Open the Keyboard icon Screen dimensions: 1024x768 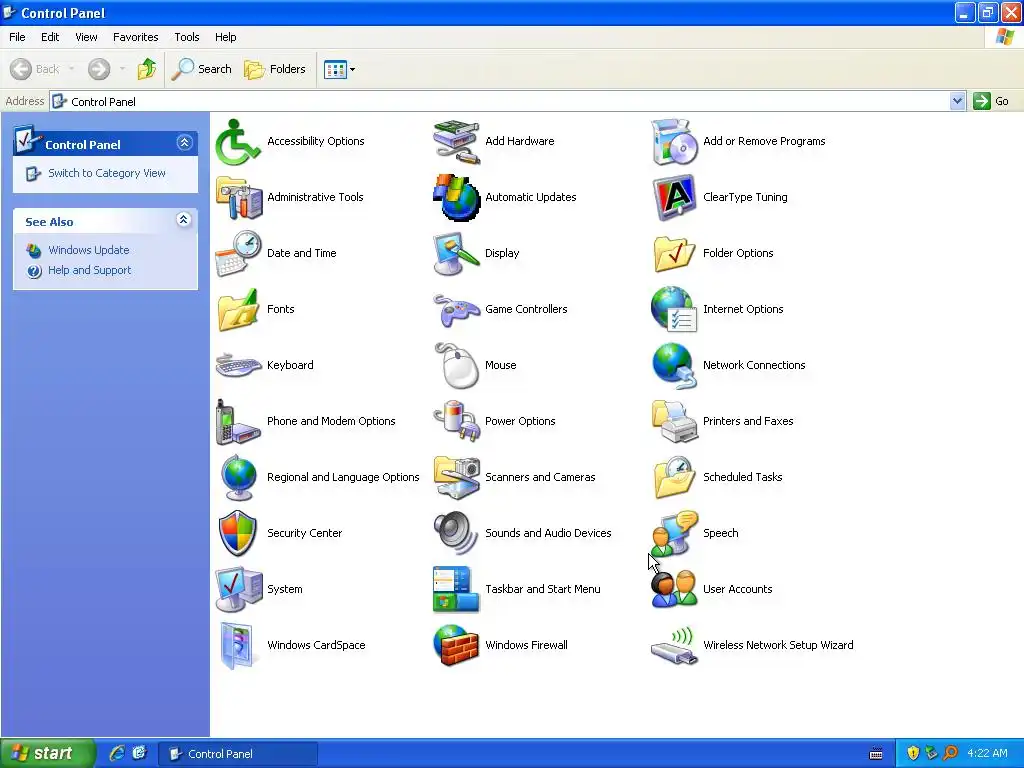pos(238,366)
